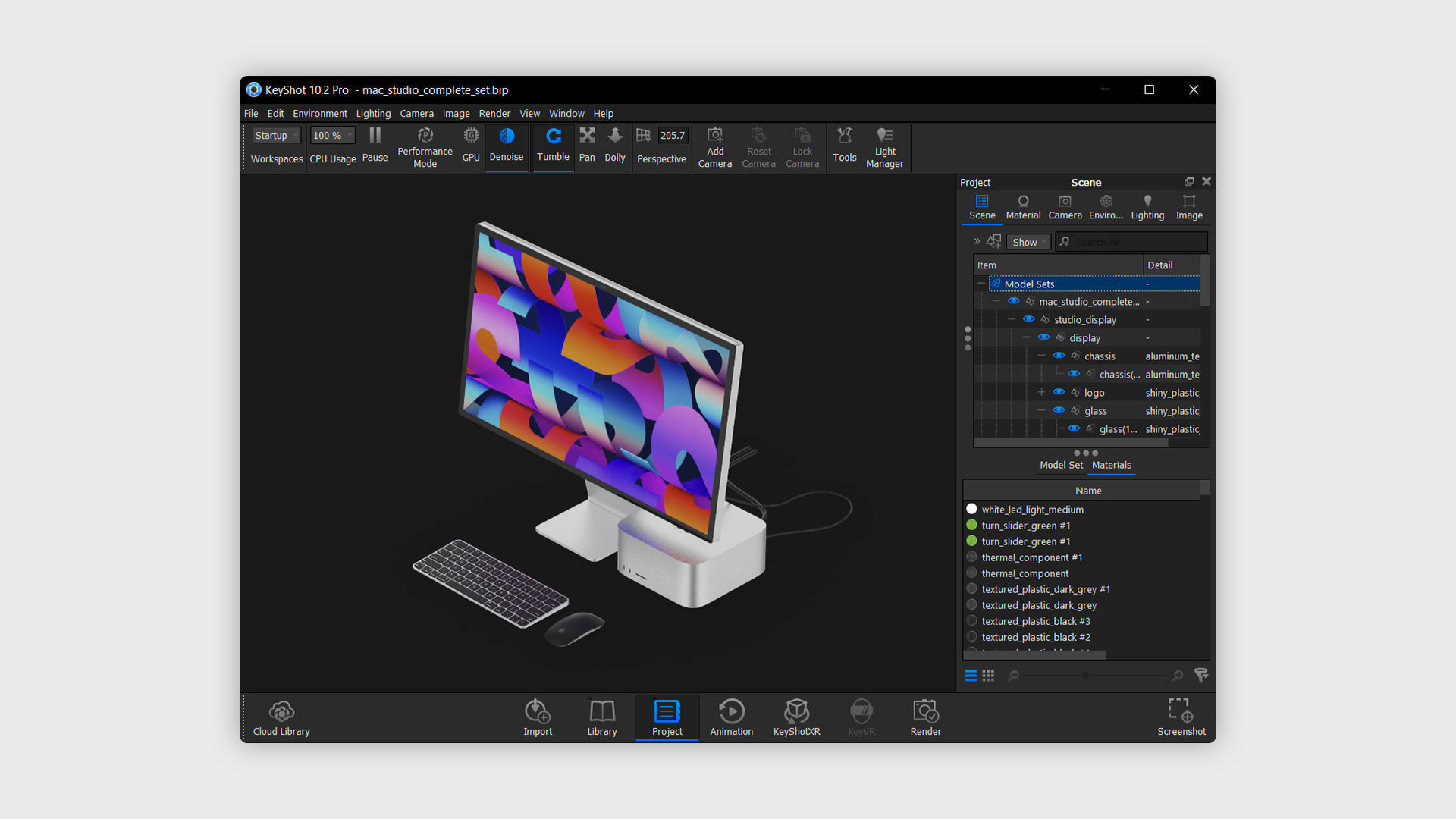Screen dimensions: 1456x819
Task: Click the Add Camera icon
Action: coord(714,135)
